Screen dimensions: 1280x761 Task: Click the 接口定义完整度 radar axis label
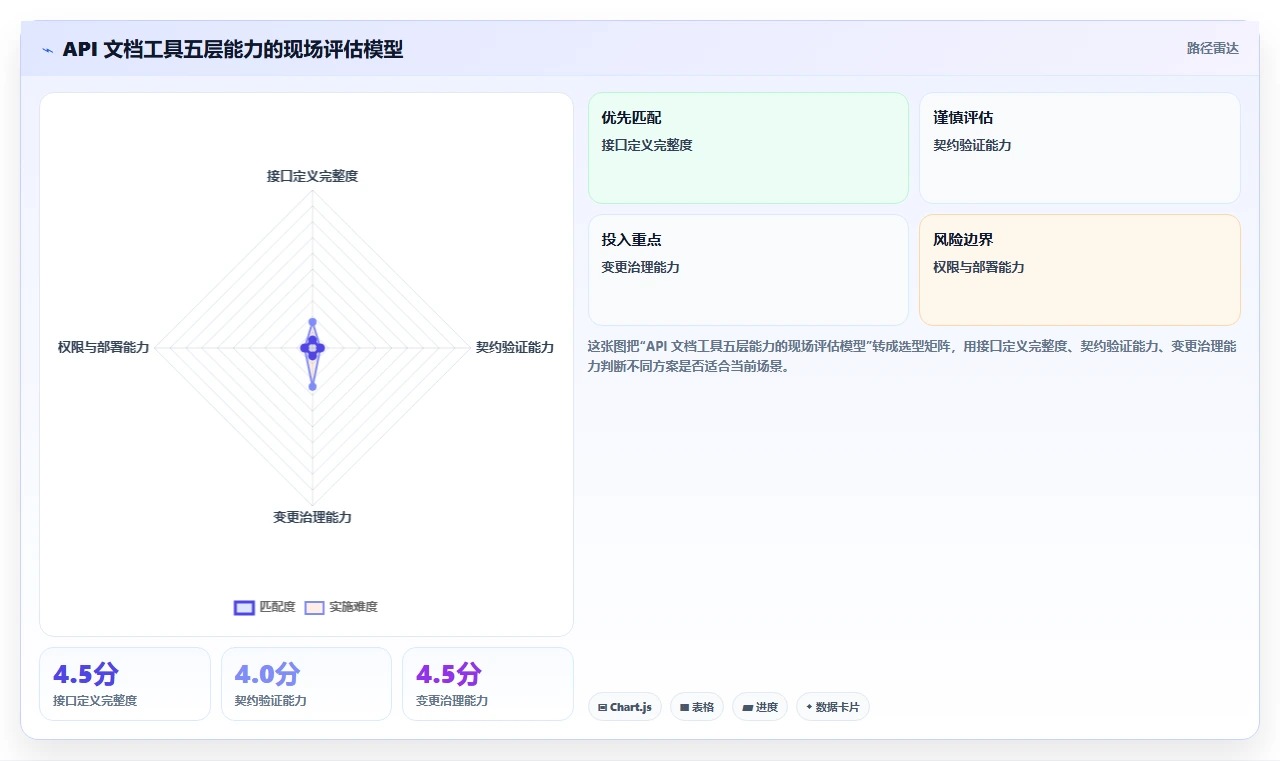coord(312,176)
